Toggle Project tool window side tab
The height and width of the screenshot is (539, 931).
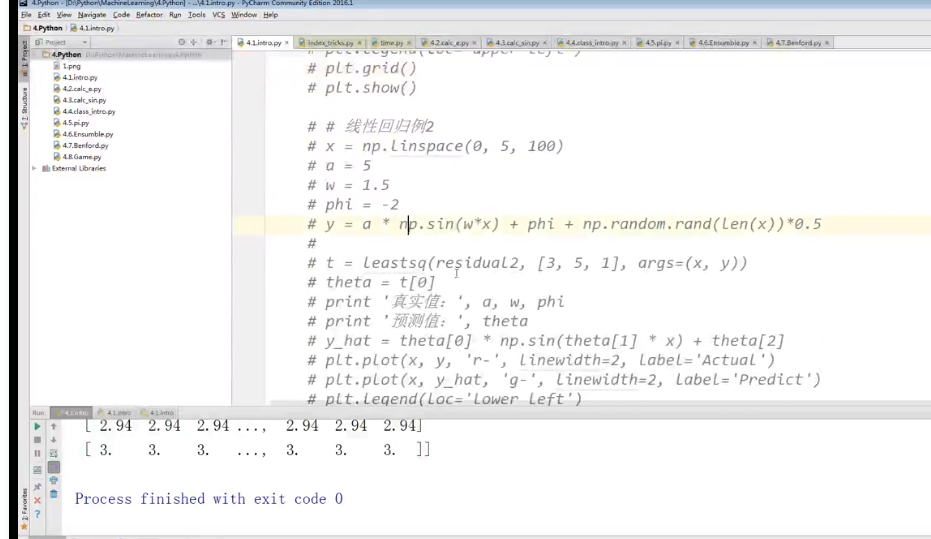(x=24, y=58)
